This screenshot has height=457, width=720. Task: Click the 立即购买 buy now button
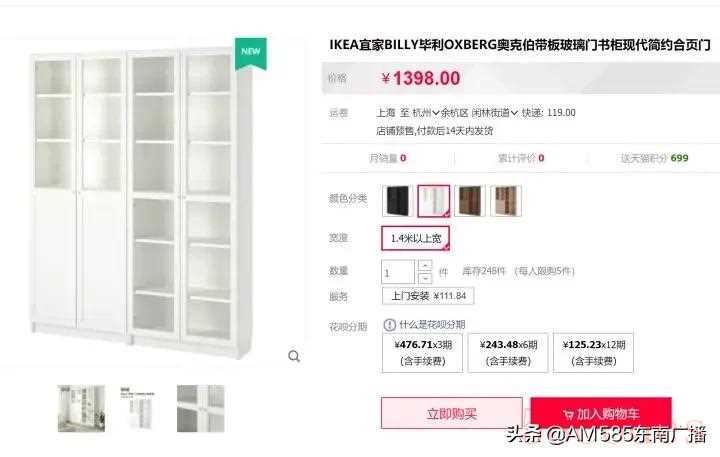452,413
